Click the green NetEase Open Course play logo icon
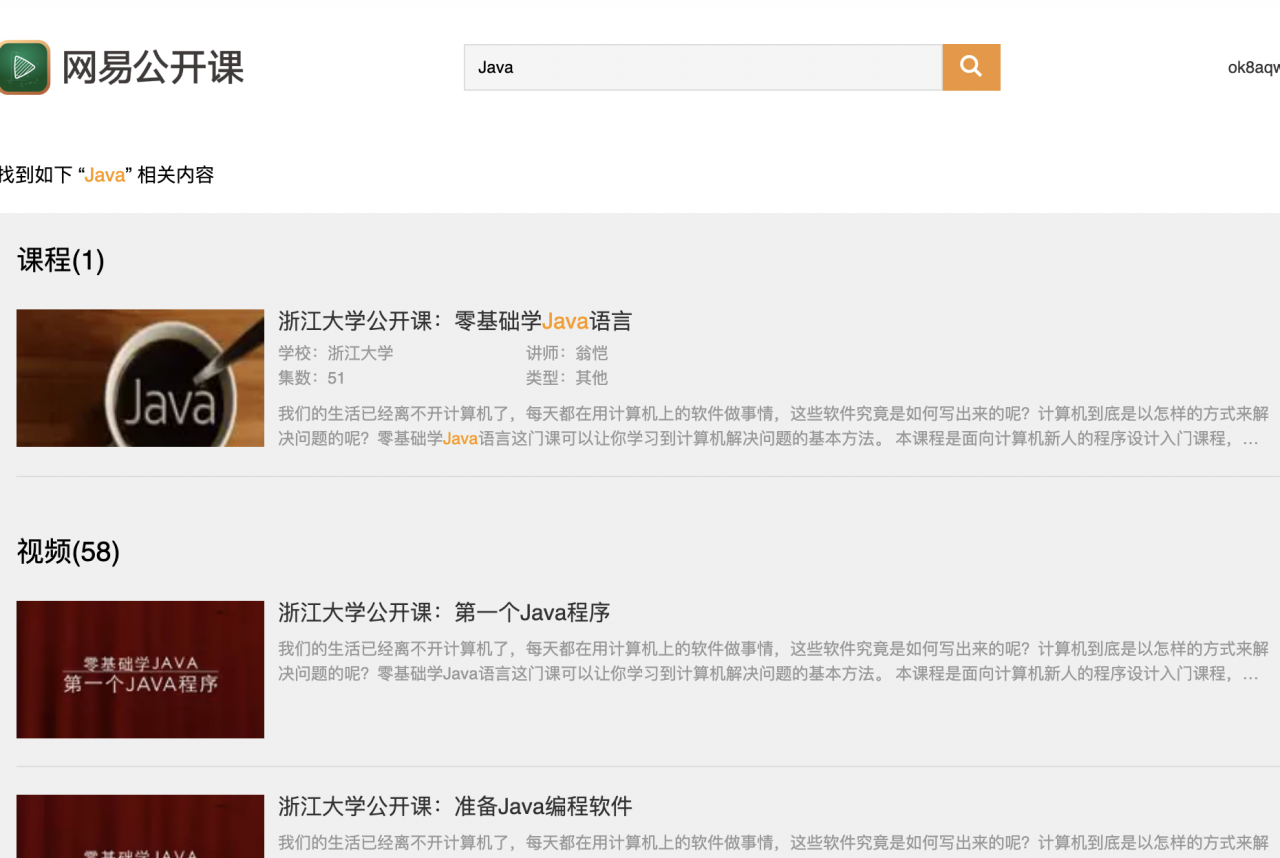 point(24,67)
